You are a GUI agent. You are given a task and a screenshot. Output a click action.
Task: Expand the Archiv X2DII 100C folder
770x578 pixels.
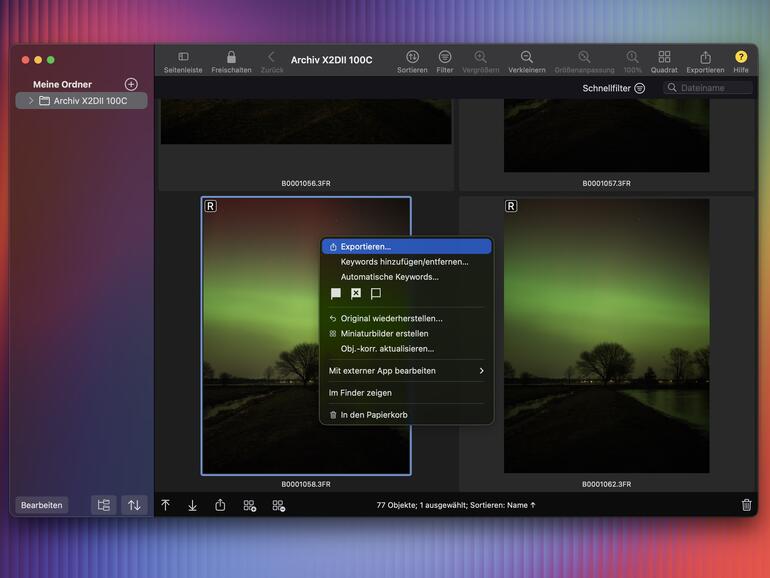pyautogui.click(x=31, y=101)
